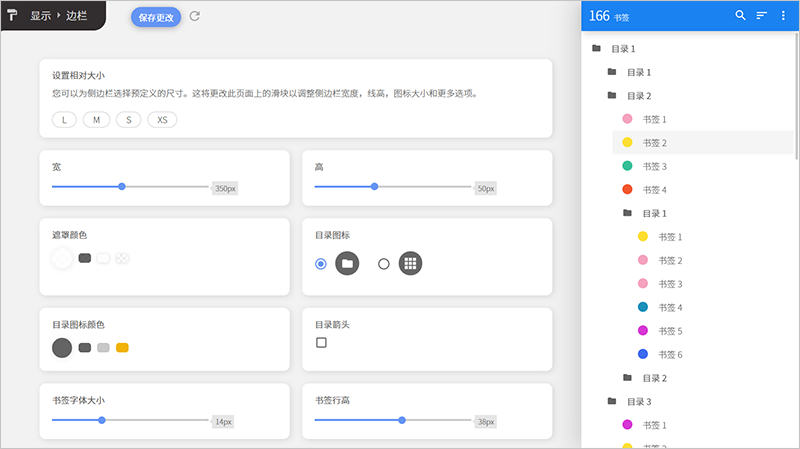800x449 pixels.
Task: Pick the yellow swatch under 目录图标颜色
Action: pos(122,348)
